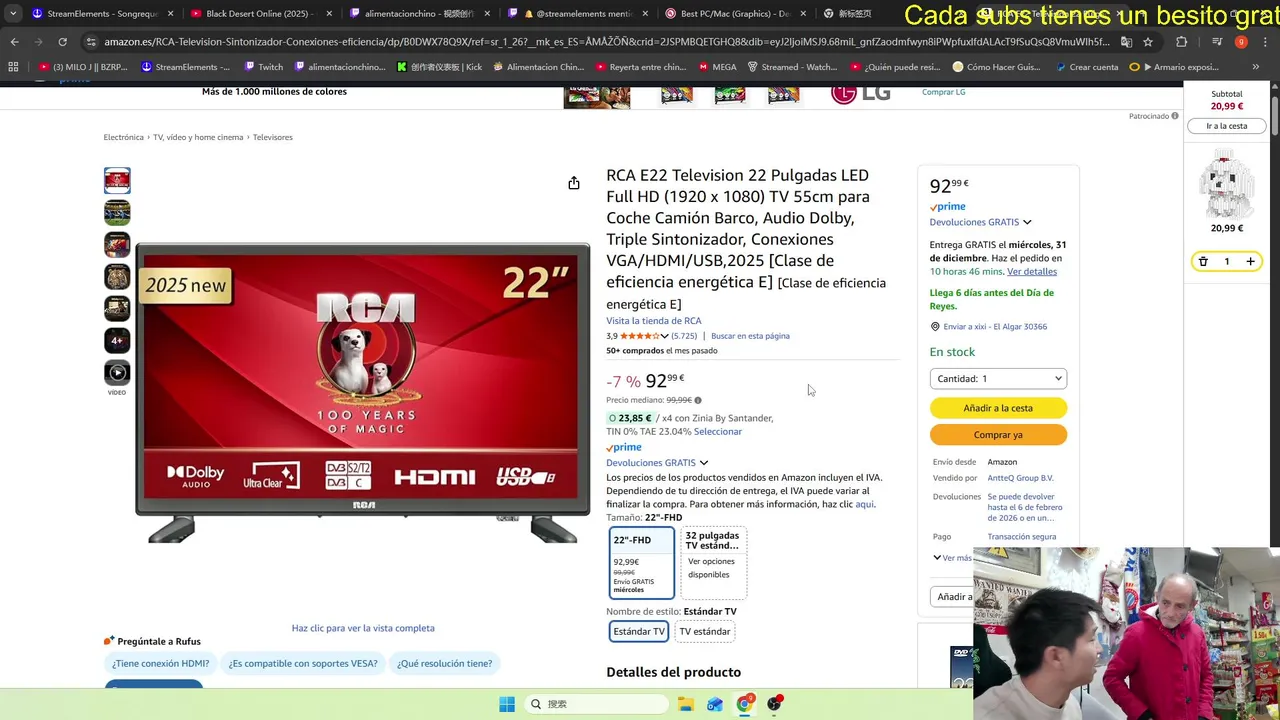Click the Televisores breadcrumb link
Viewport: 1280px width, 720px height.
[x=272, y=137]
